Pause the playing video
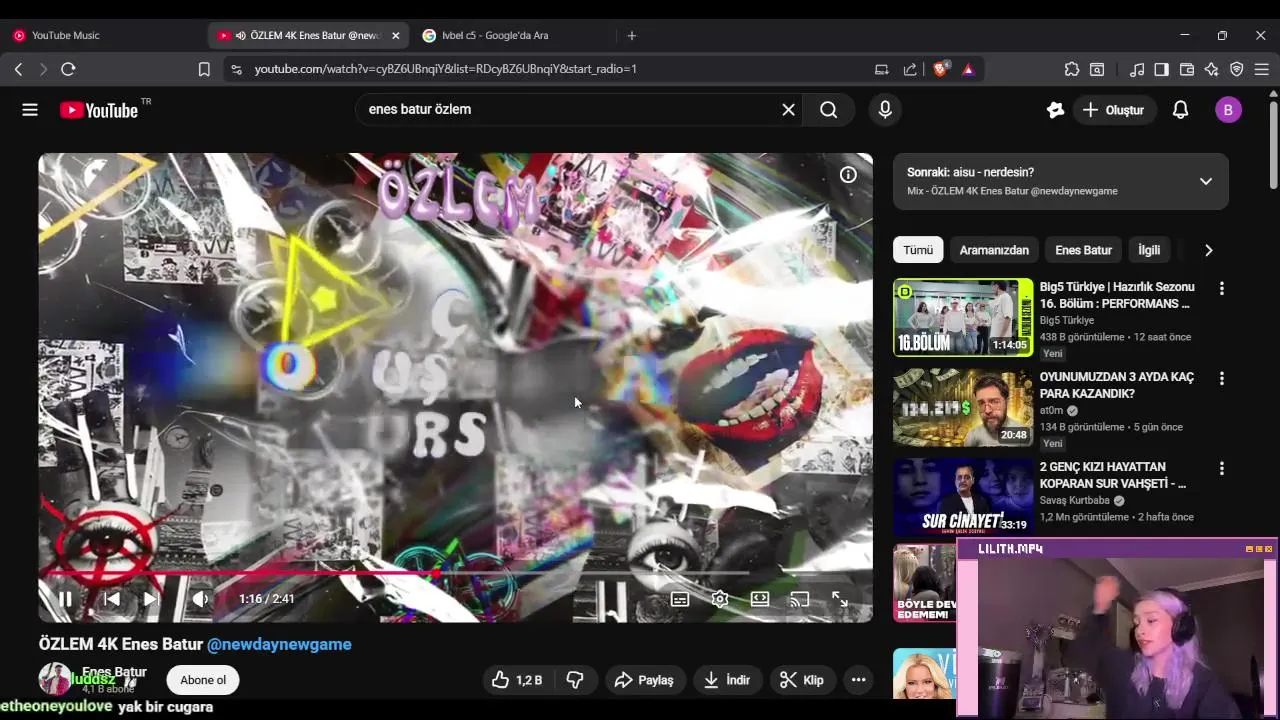Screen dimensions: 1280x720 pos(65,599)
